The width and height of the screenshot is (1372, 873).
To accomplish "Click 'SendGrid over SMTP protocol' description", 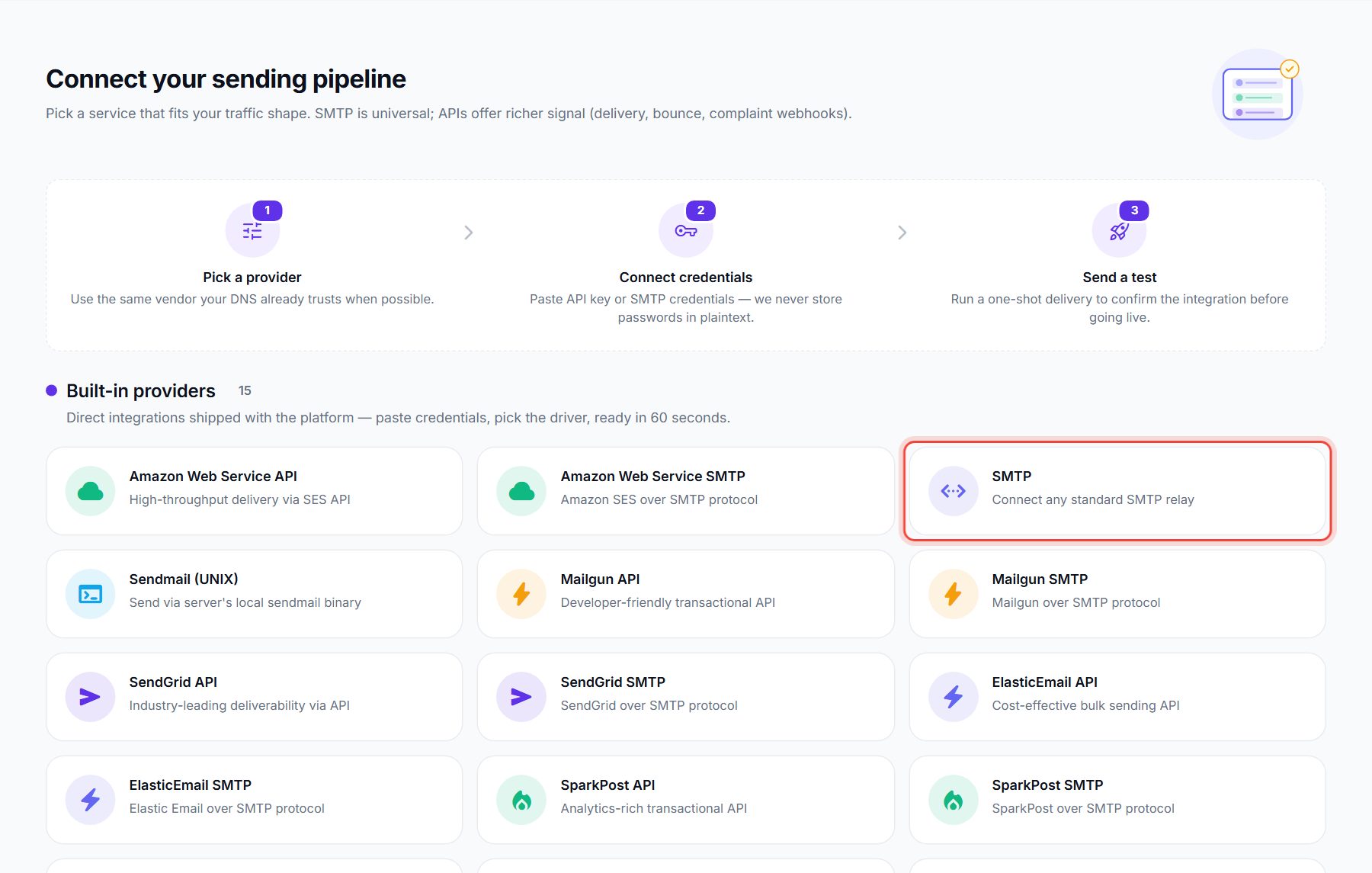I will [x=649, y=706].
